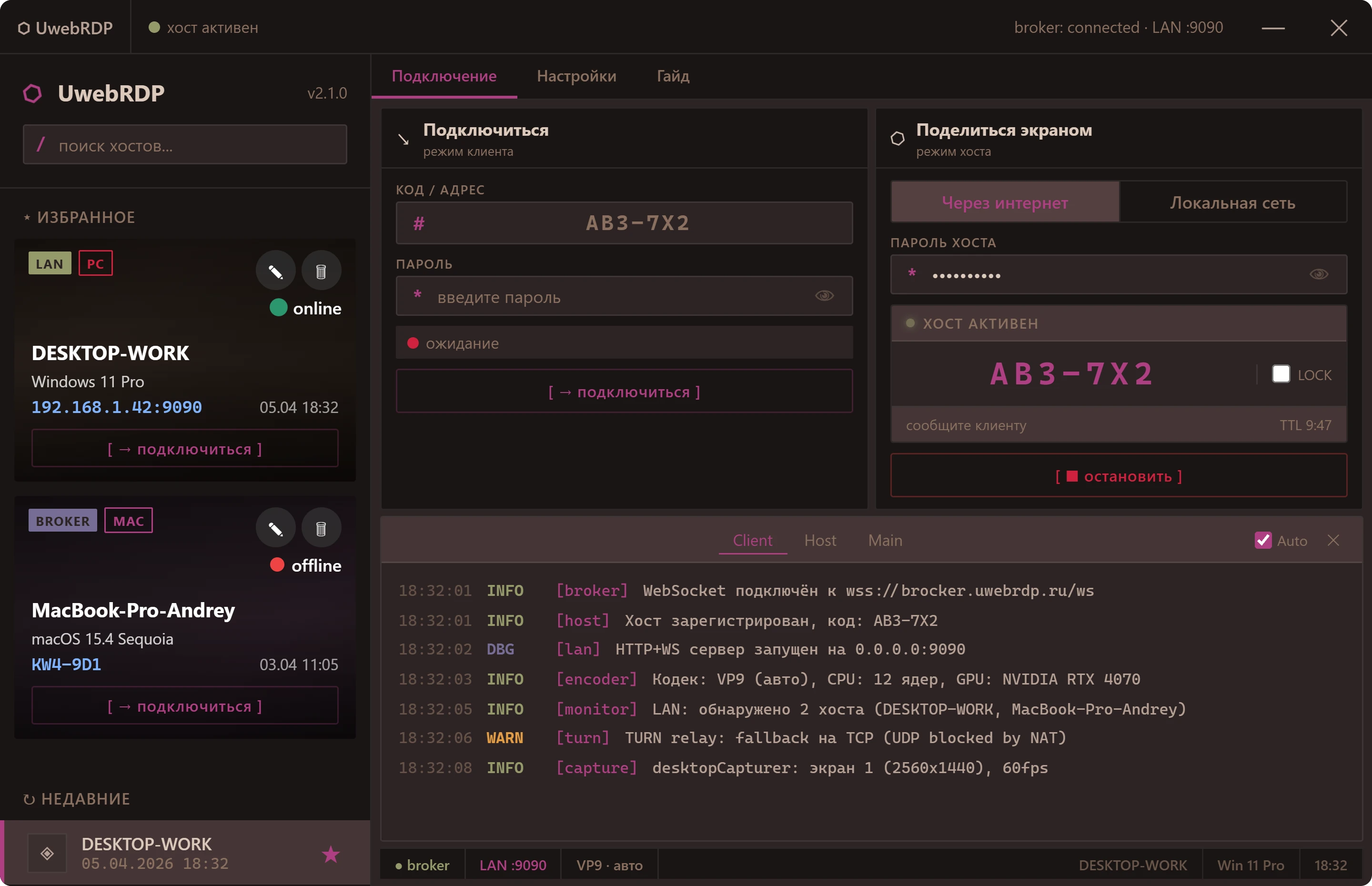Disable the Auto checkbox in the log panel

(x=1263, y=540)
